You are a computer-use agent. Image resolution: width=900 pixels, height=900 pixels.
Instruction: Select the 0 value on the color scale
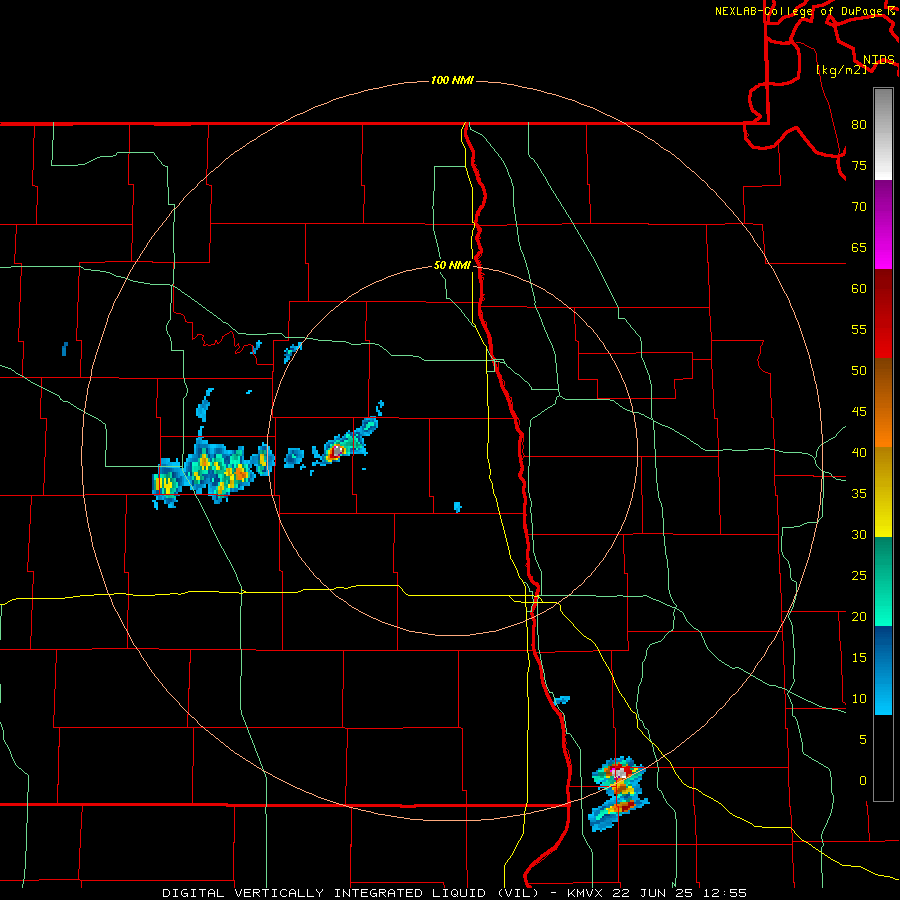point(863,781)
